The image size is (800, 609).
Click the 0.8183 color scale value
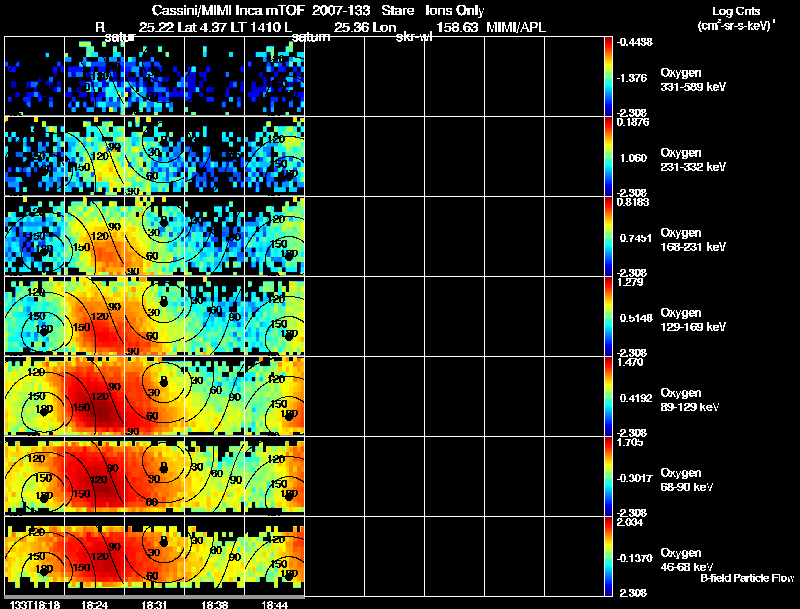coord(633,202)
